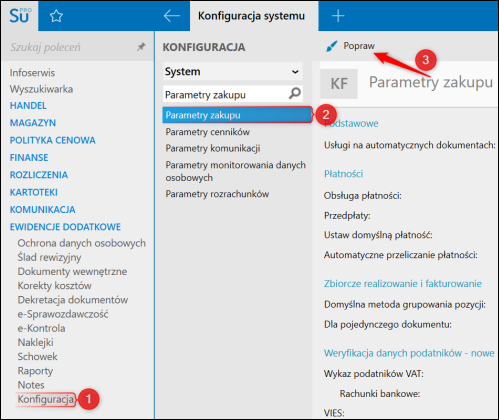Click the Płatności section header
The width and height of the screenshot is (499, 420).
pyautogui.click(x=343, y=174)
